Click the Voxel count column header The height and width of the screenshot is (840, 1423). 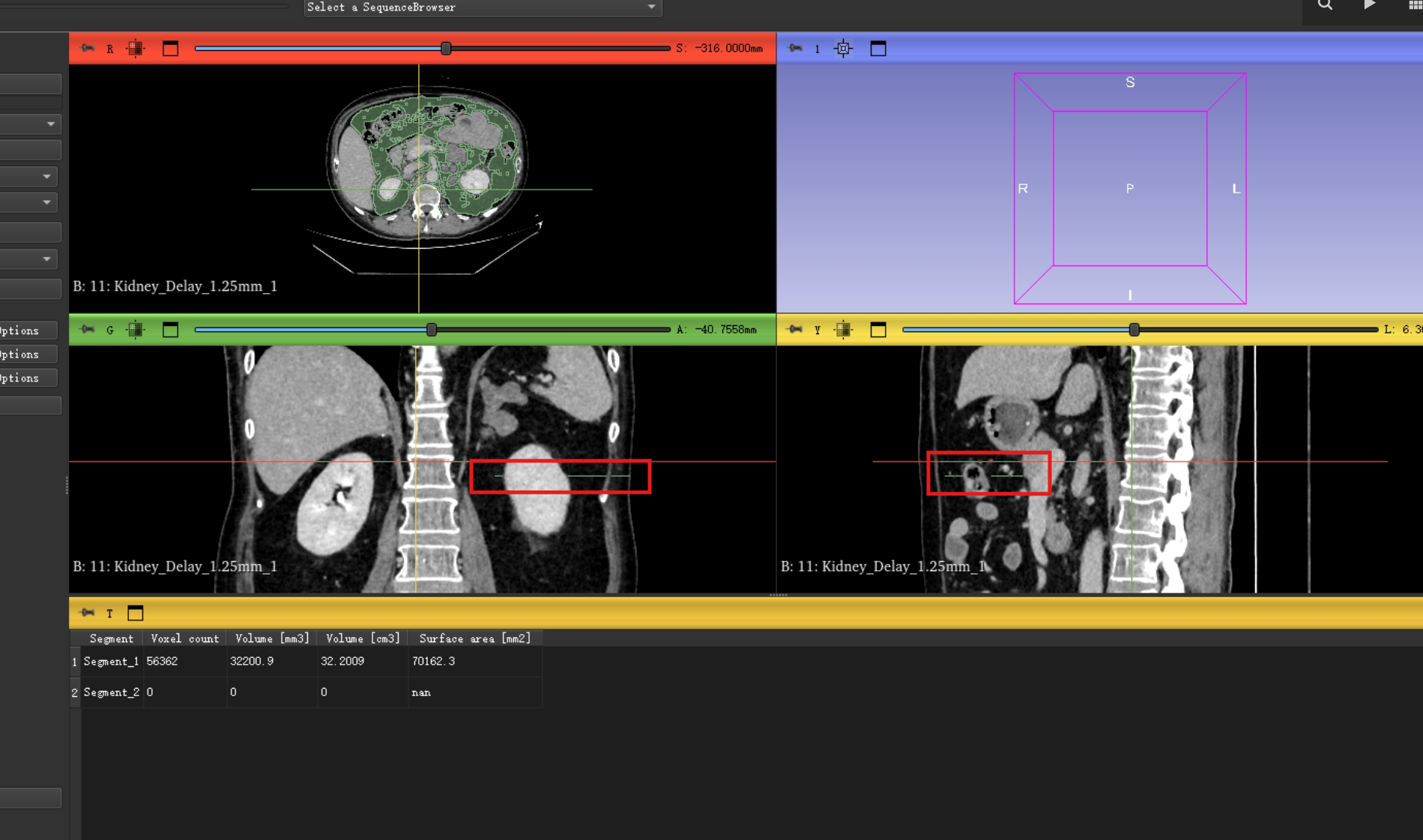click(184, 638)
